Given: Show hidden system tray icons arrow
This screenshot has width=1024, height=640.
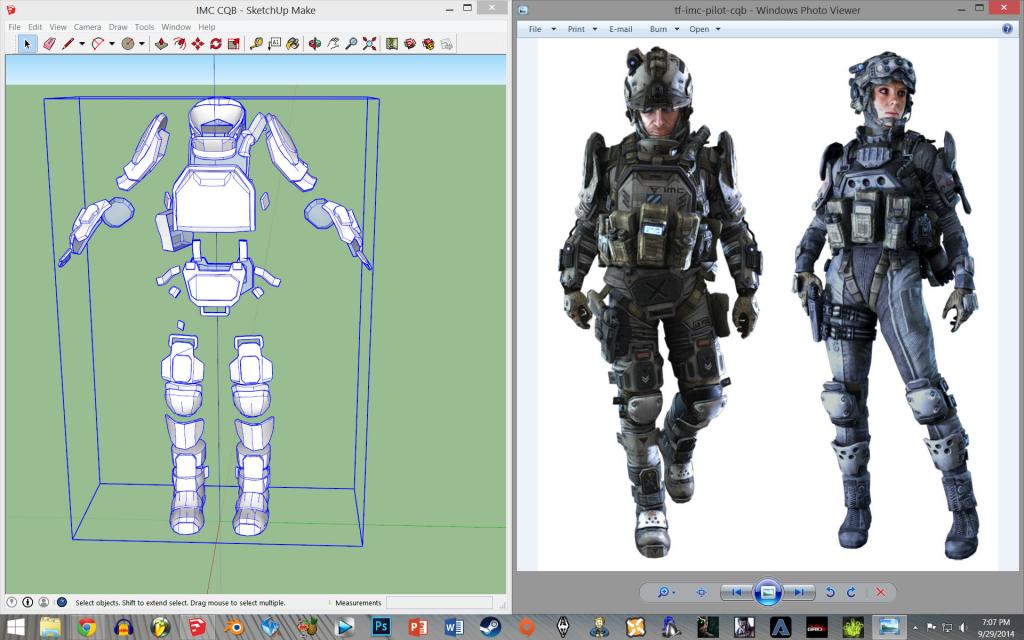Looking at the screenshot, I should [x=915, y=627].
